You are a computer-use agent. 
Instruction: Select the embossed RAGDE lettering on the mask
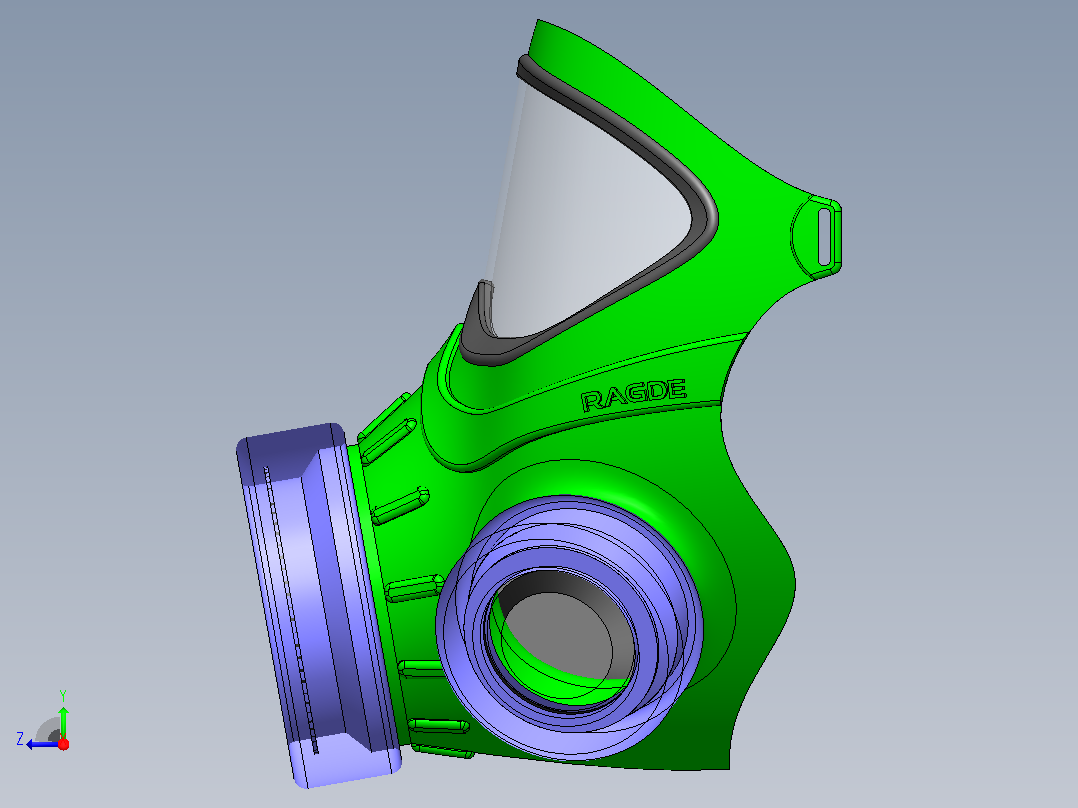(634, 395)
